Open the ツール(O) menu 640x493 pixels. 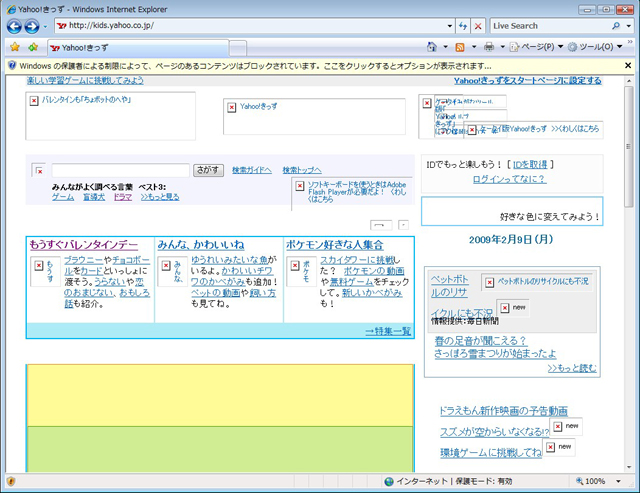(x=595, y=47)
